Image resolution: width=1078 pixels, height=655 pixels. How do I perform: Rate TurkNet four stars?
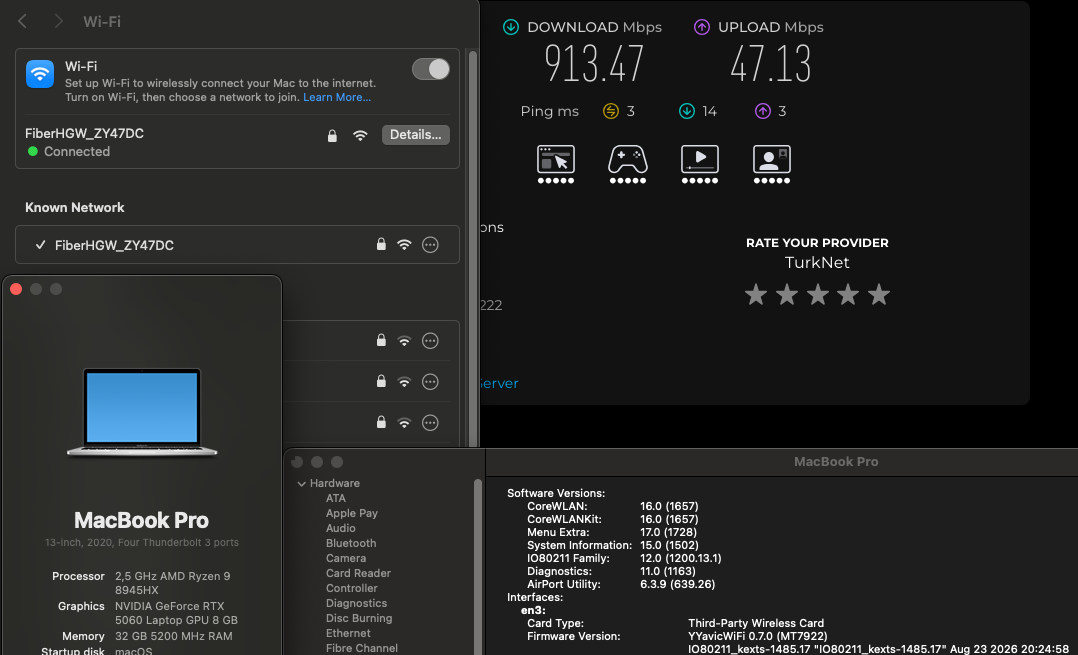[848, 295]
